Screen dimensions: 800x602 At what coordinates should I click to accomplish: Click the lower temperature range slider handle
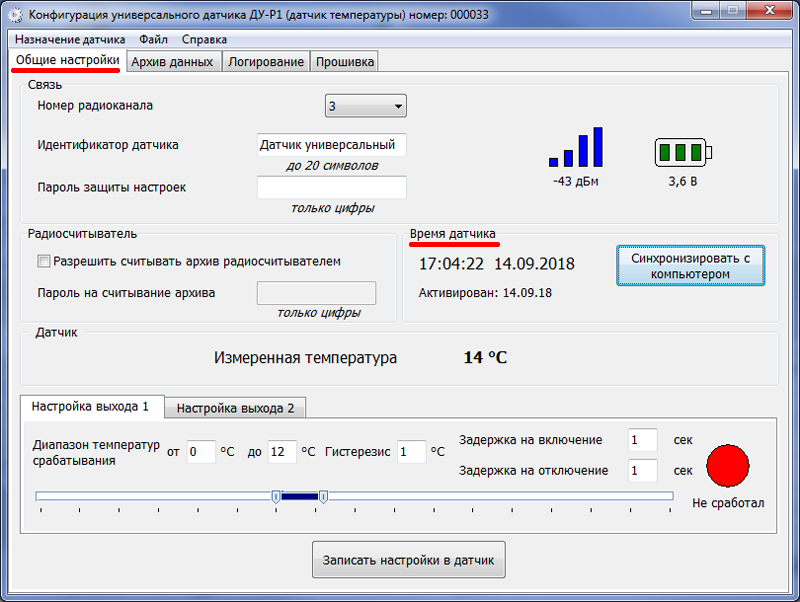pyautogui.click(x=276, y=497)
